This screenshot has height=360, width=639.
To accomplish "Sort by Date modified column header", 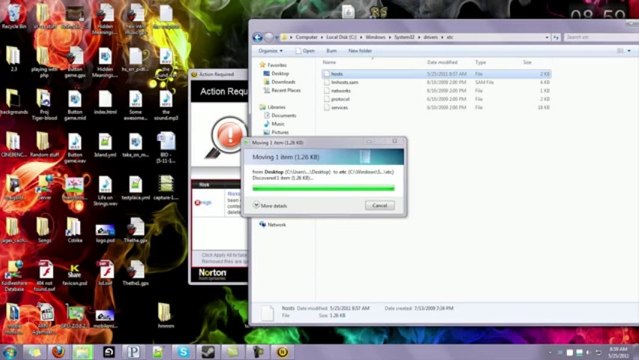I will [x=442, y=62].
